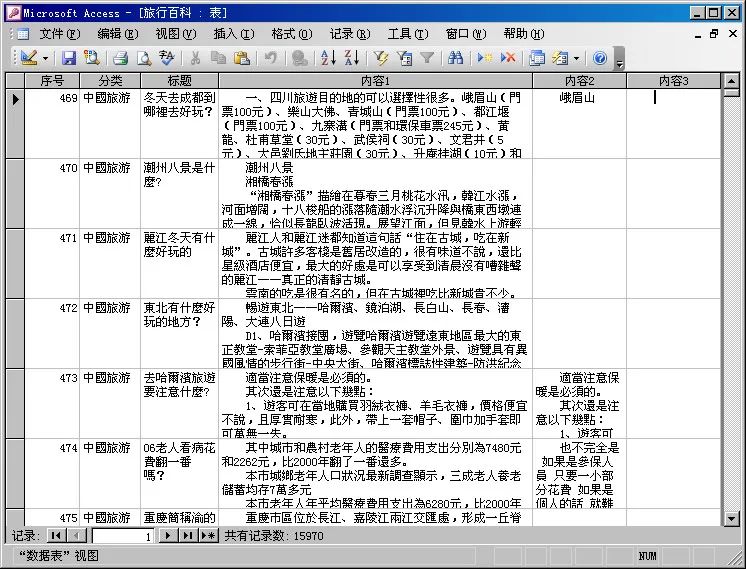This screenshot has width=746, height=569.
Task: Click the Paste clipboard icon
Action: tap(242, 58)
